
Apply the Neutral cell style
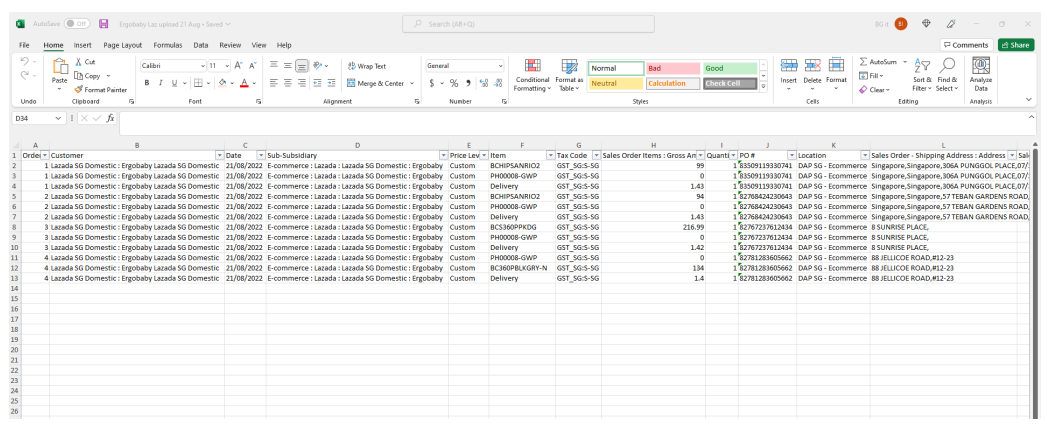click(616, 84)
